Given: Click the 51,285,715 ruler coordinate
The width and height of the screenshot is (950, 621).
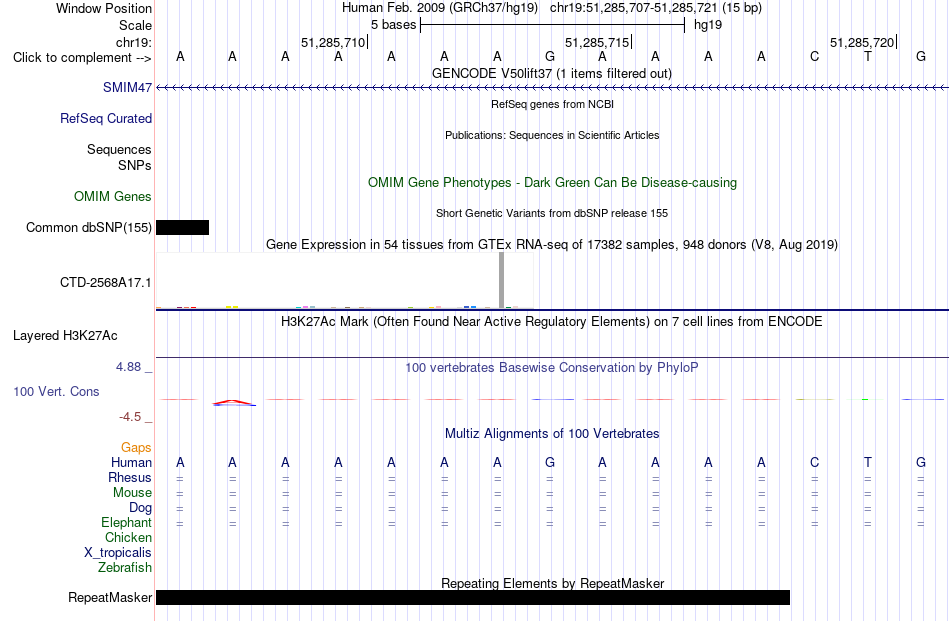Looking at the screenshot, I should point(597,42).
